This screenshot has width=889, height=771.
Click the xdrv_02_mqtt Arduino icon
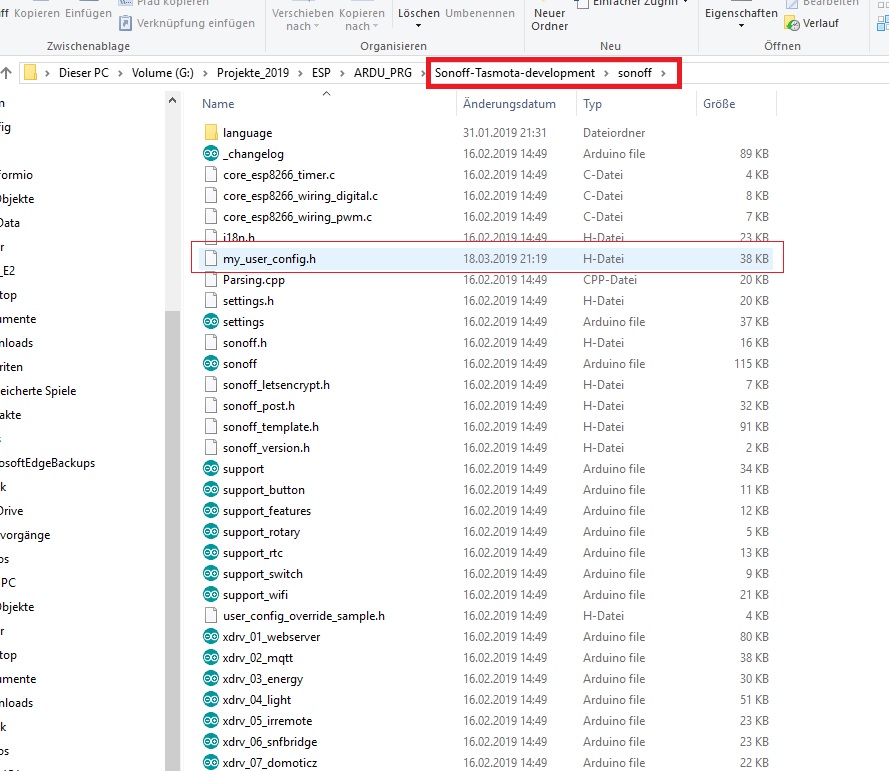click(x=211, y=657)
